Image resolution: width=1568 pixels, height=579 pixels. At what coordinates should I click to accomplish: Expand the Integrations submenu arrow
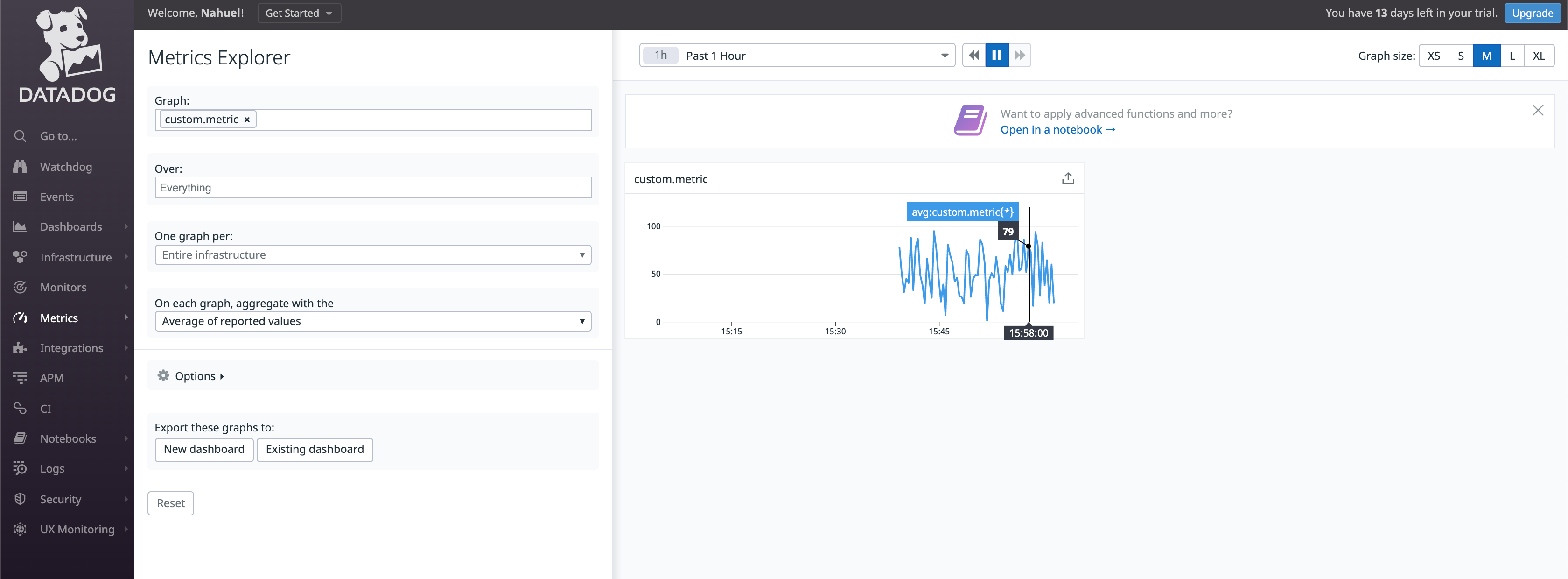(x=126, y=348)
